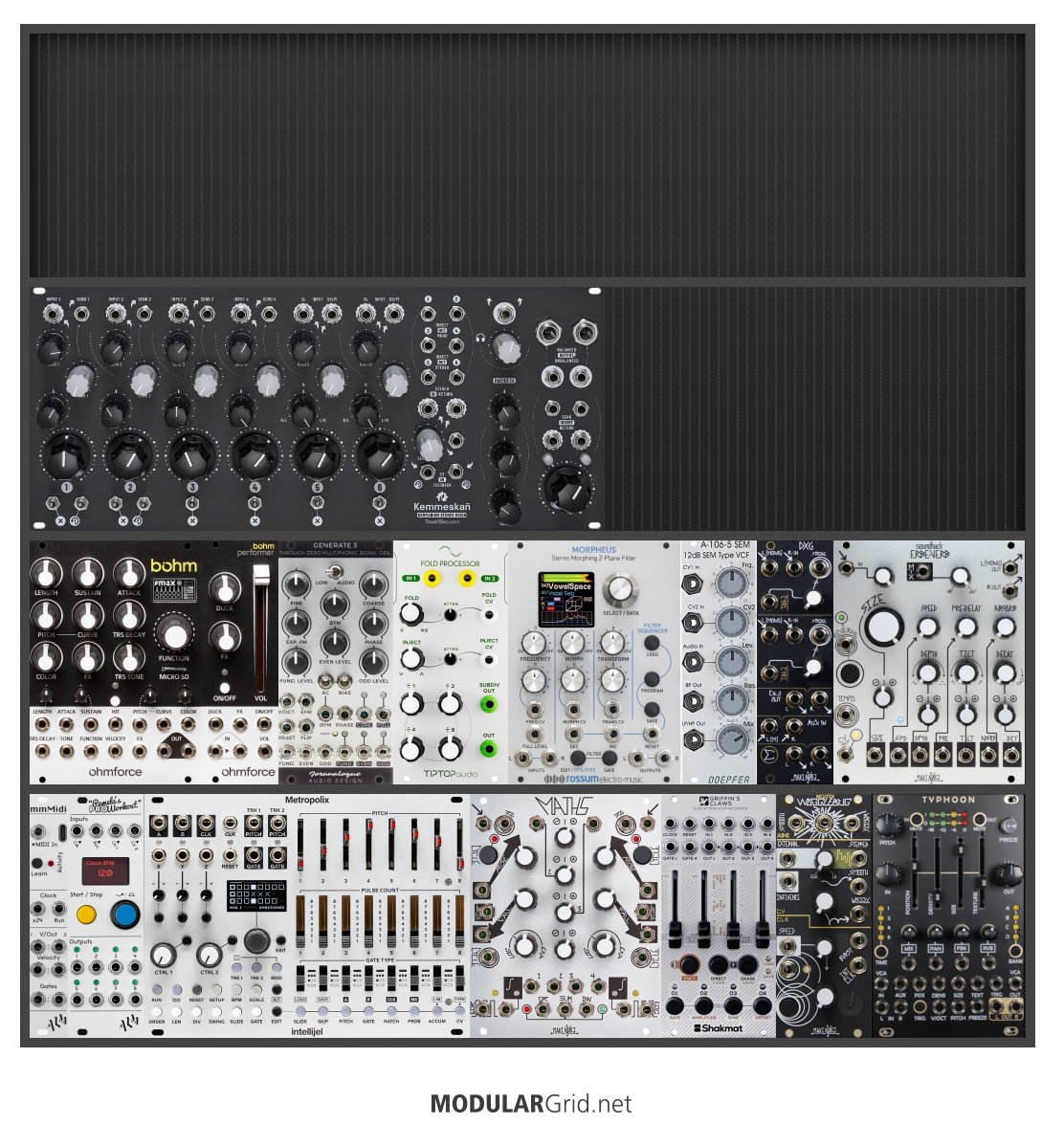1064x1124 pixels.
Task: Click the Erbe-Verb TILT knob
Action: [x=965, y=672]
